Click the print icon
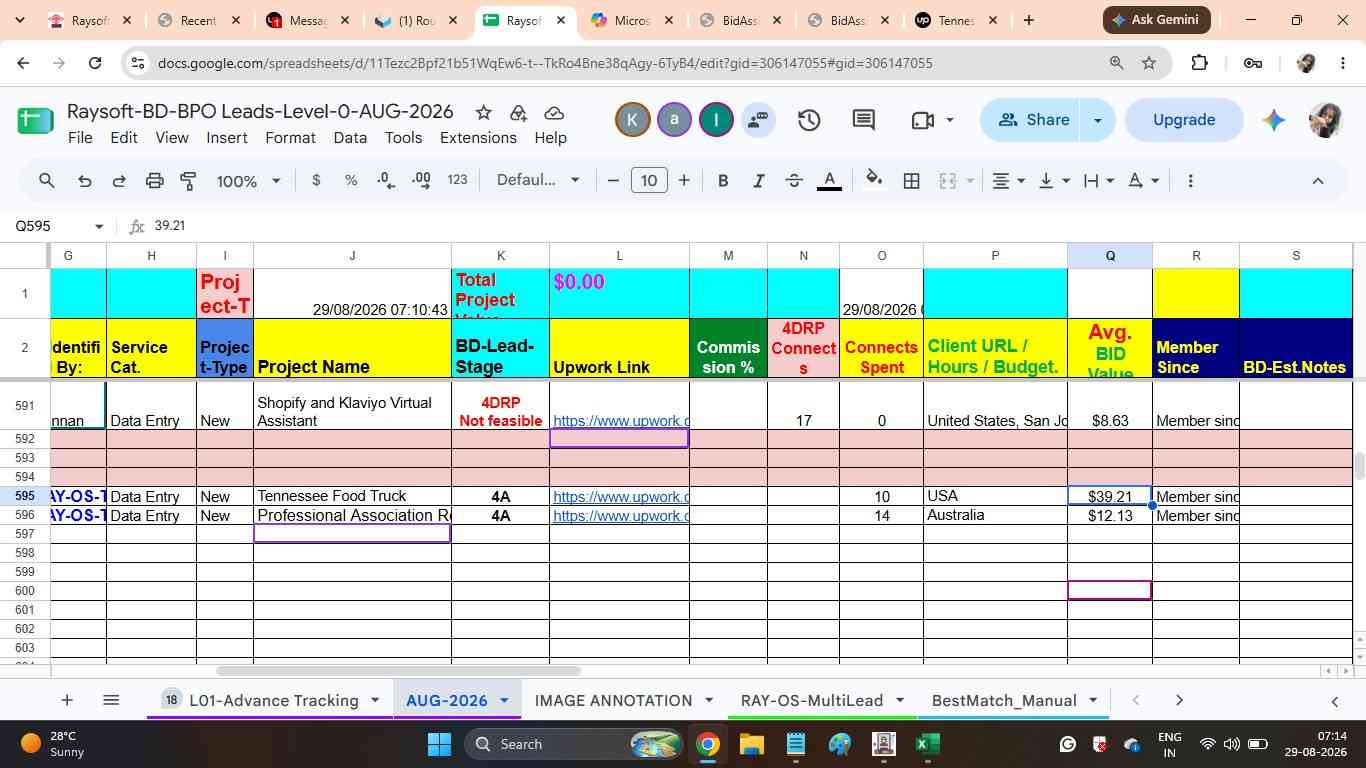This screenshot has height=768, width=1366. tap(154, 181)
